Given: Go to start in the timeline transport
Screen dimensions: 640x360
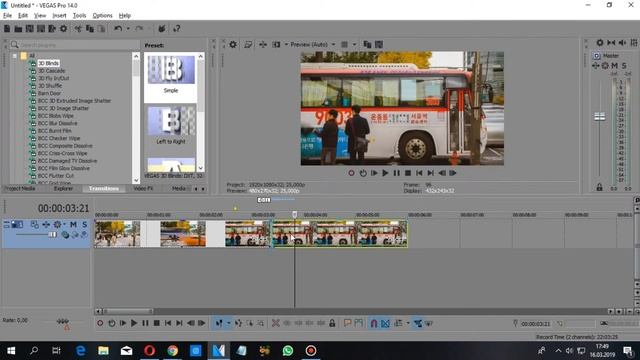Looking at the screenshot, I should (168, 323).
